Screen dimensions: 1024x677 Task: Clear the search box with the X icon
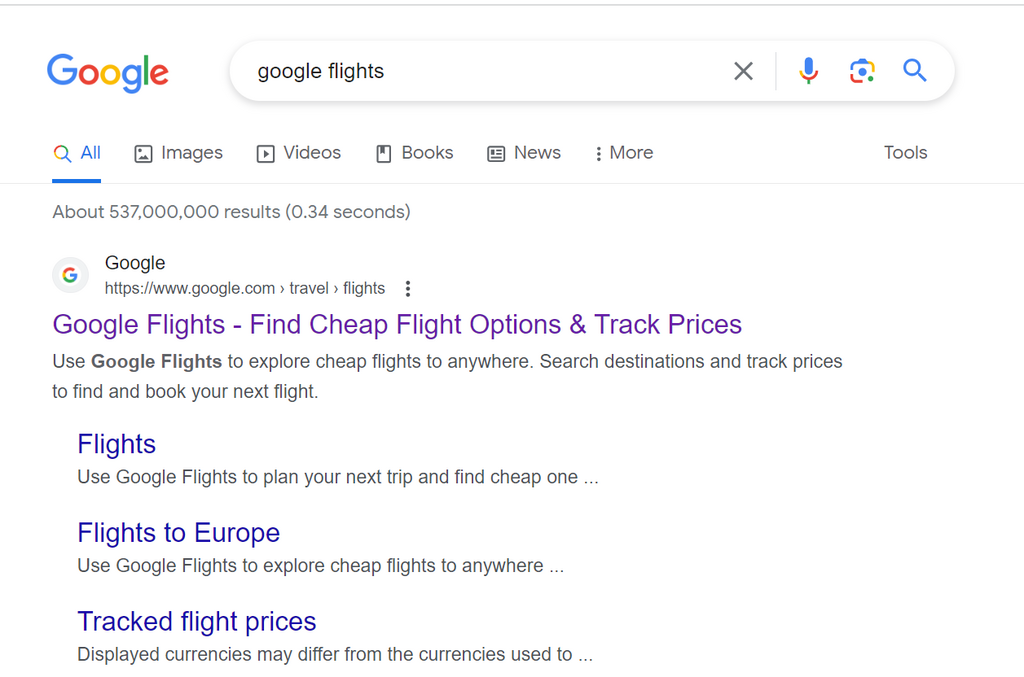tap(743, 71)
